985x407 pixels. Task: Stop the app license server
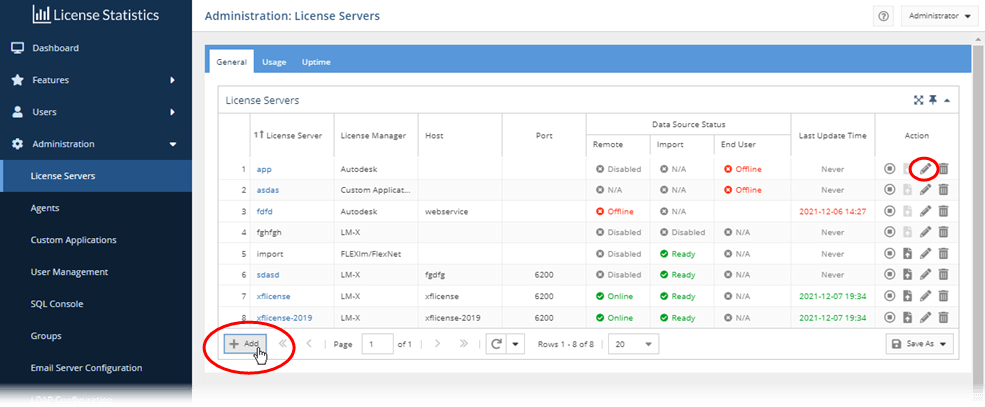pos(890,169)
